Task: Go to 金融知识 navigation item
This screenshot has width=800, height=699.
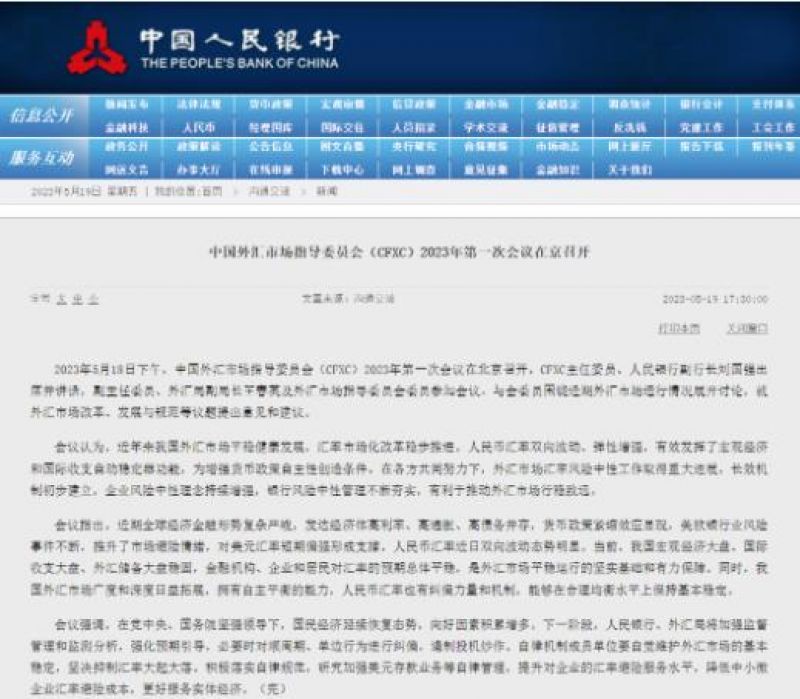Action: (x=558, y=170)
